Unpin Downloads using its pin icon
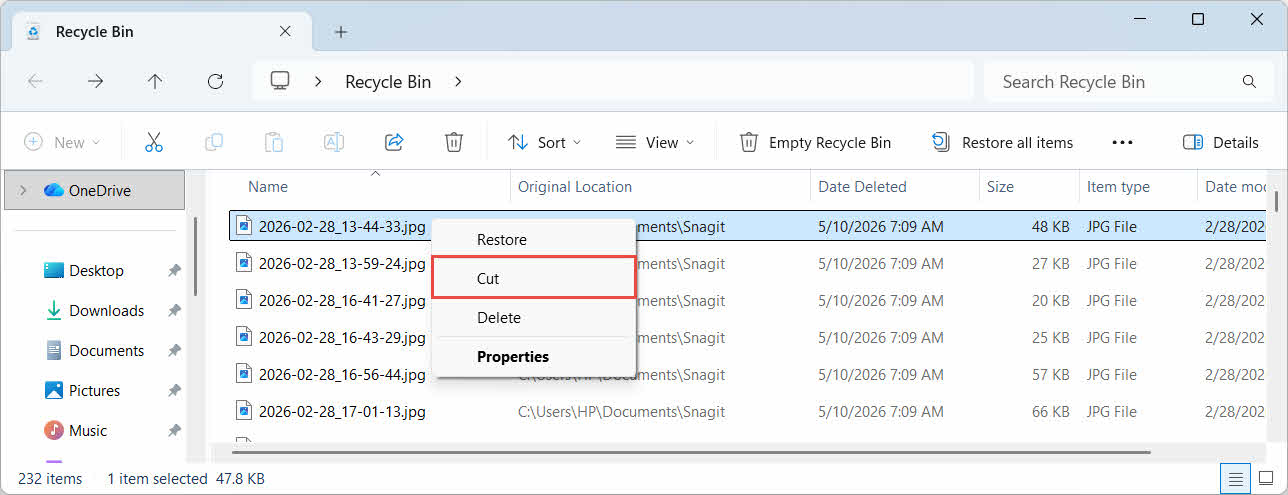Screen dimensions: 1288x495 (174, 311)
